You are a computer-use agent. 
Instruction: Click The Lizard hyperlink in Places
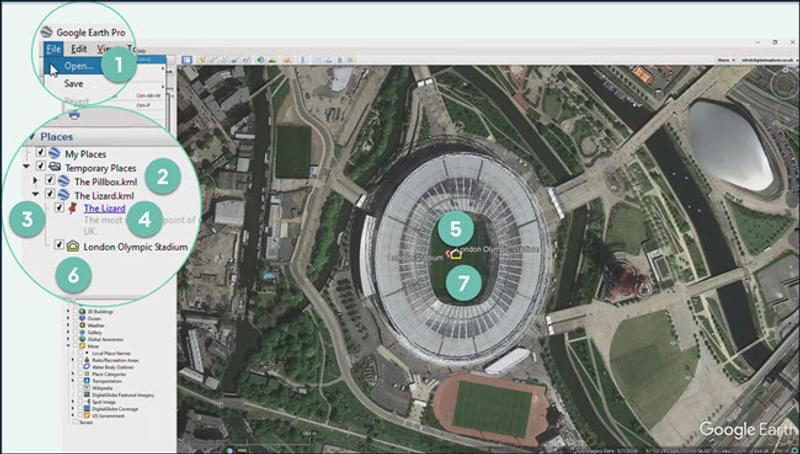tap(104, 209)
